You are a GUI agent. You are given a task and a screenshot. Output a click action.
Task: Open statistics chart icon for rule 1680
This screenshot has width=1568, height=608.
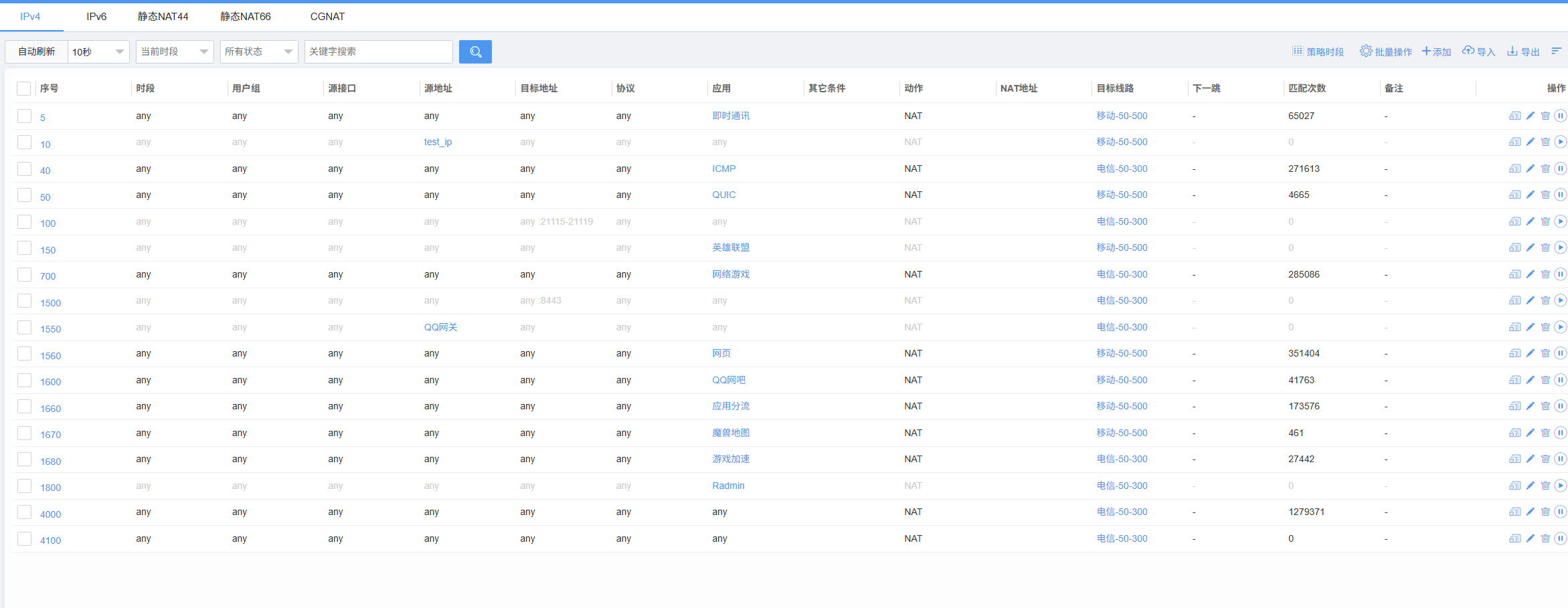tap(1514, 459)
